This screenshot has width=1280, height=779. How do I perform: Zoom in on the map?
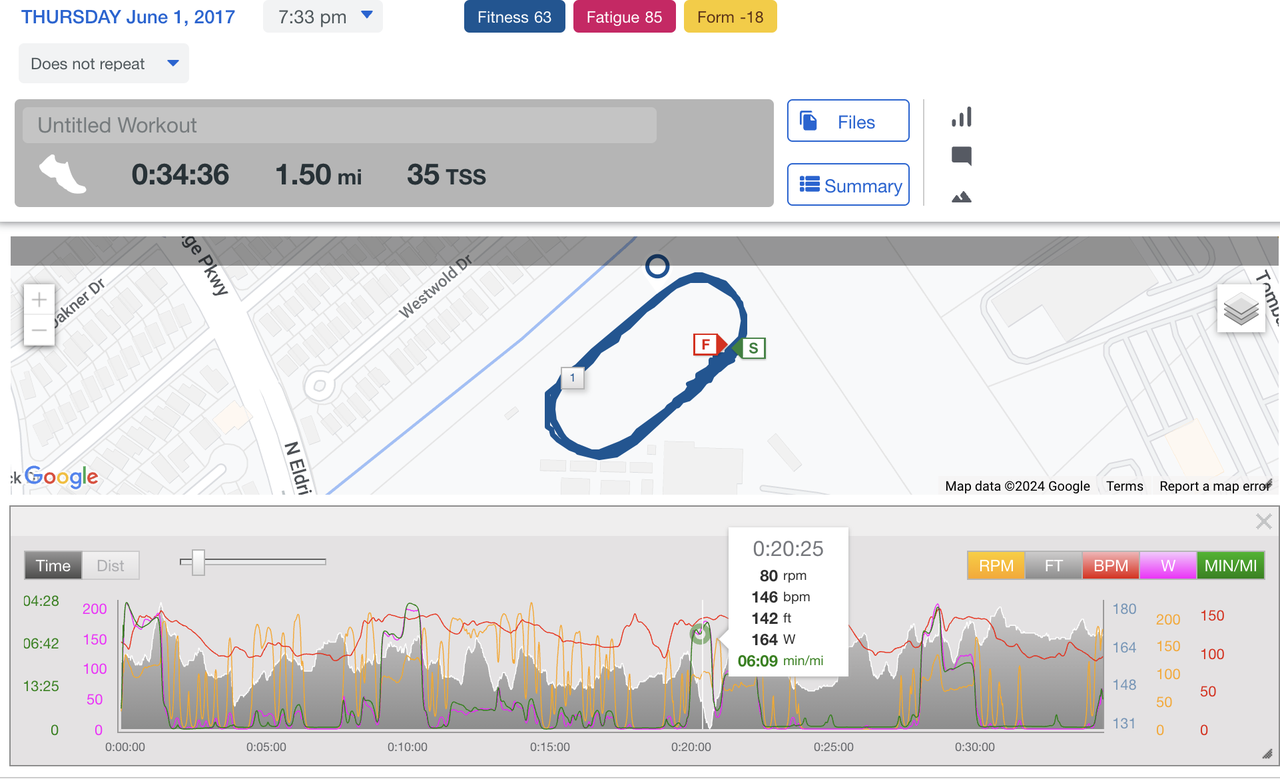pyautogui.click(x=39, y=300)
